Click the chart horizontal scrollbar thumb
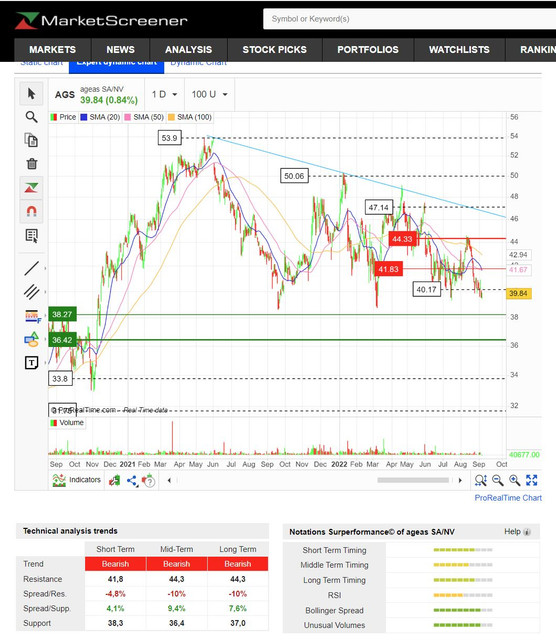Screen dimensions: 556x640 tap(413, 480)
